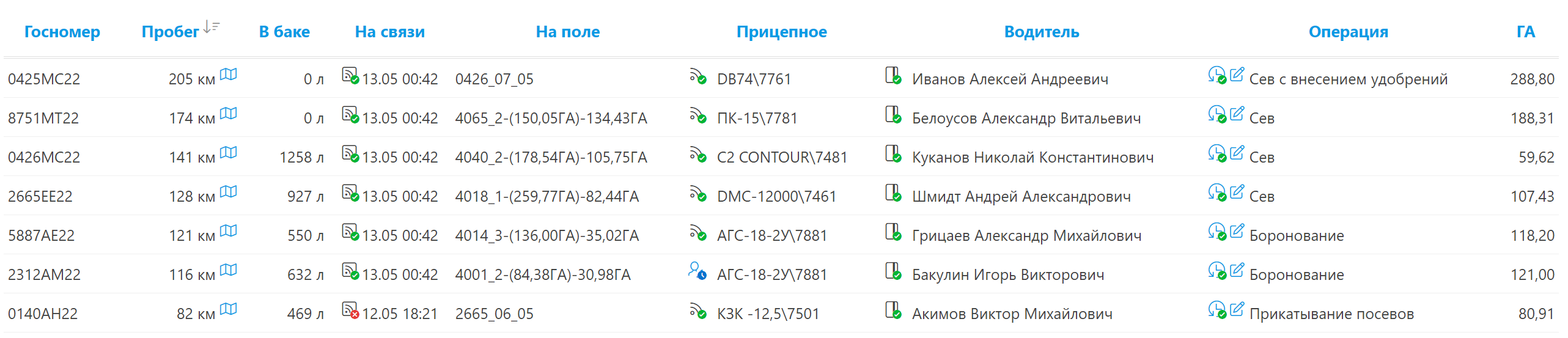Open map icon for vehicle 0425MC22
The height and width of the screenshot is (338, 1568).
[228, 75]
